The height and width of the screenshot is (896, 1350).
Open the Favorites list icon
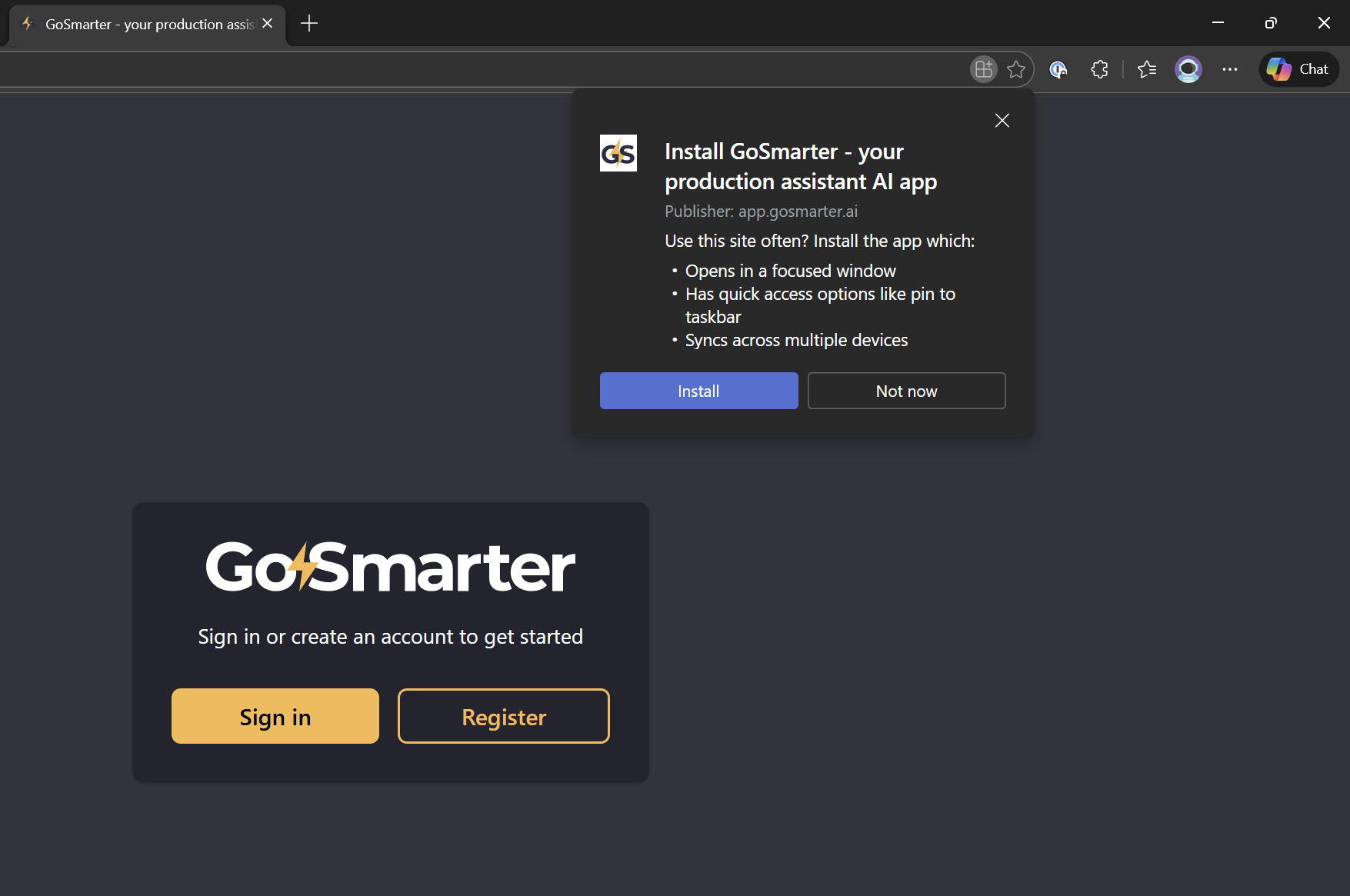1147,69
